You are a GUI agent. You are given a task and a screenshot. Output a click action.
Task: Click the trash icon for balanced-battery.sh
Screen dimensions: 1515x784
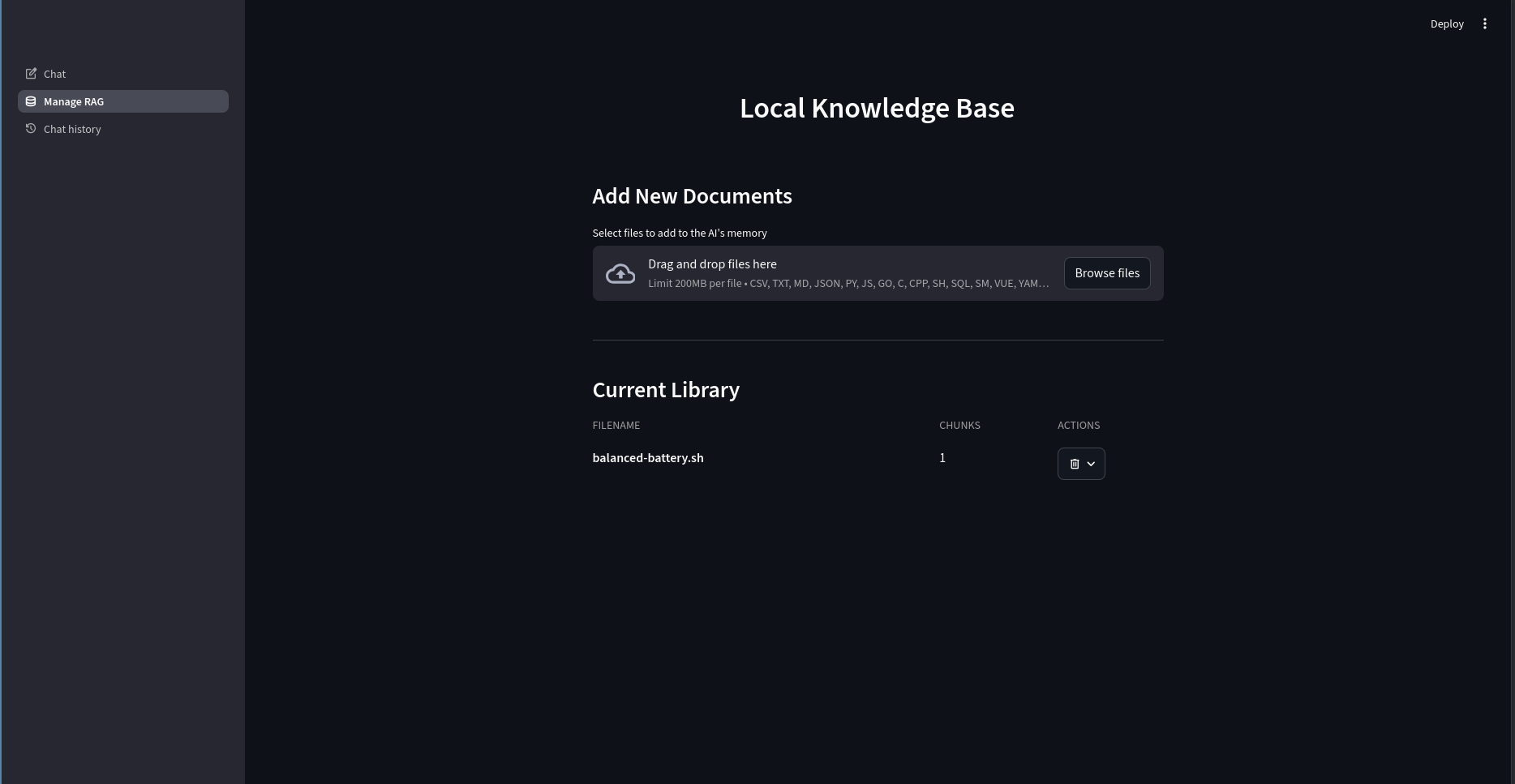tap(1074, 464)
